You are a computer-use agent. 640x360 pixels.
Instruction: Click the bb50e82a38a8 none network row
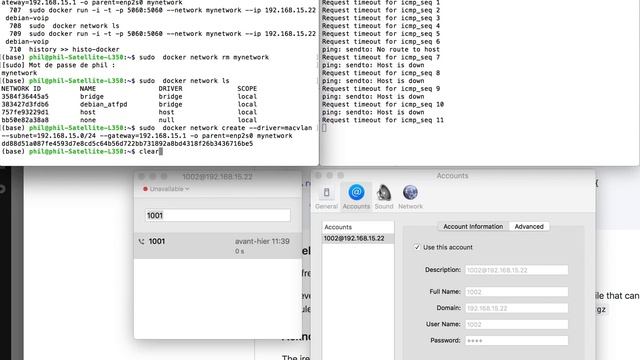pos(129,120)
